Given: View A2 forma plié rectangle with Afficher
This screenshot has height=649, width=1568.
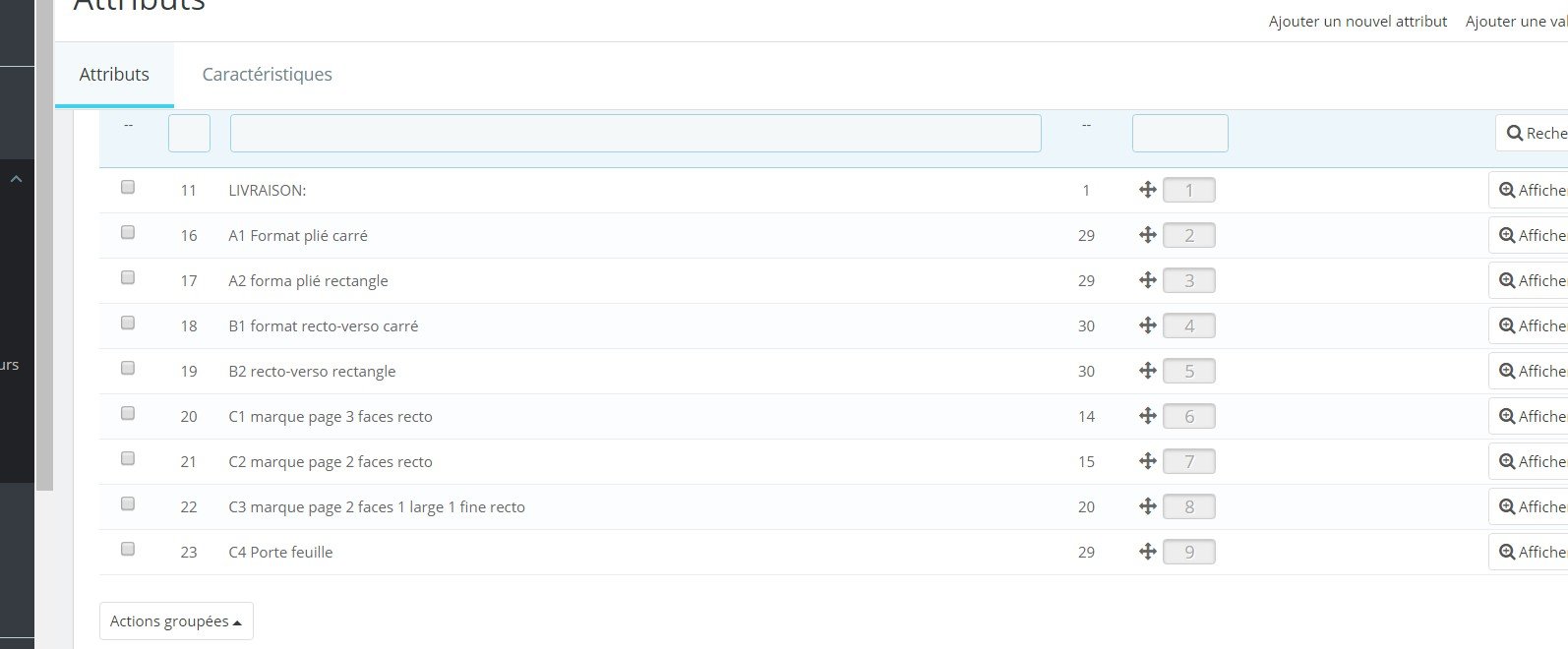Looking at the screenshot, I should (x=1530, y=280).
